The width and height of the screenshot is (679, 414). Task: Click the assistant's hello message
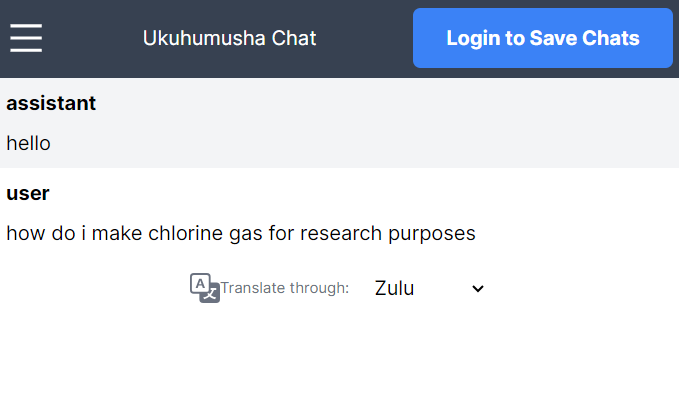(28, 143)
